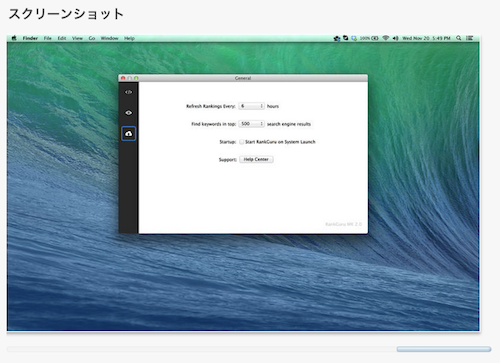This screenshot has height=363, width=500.
Task: Open the Apple menu
Action: 14,38
